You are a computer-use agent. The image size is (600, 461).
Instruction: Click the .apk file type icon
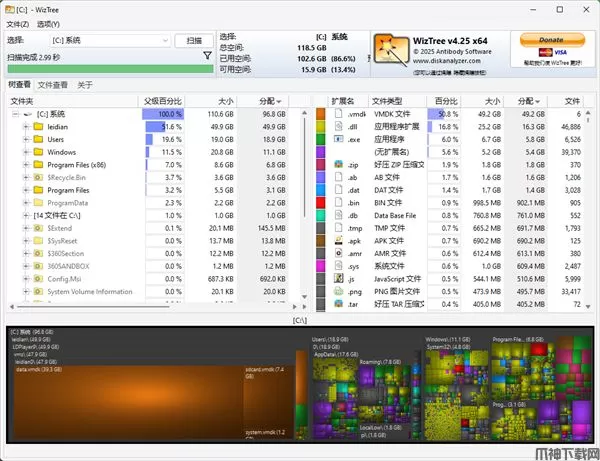[339, 240]
